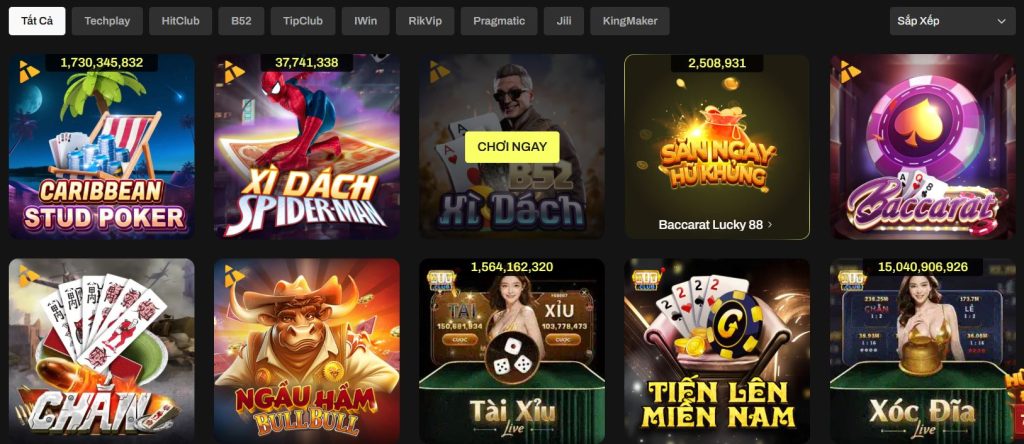Open the Tiến Lên Miền Nam game thumbnail

click(x=717, y=351)
